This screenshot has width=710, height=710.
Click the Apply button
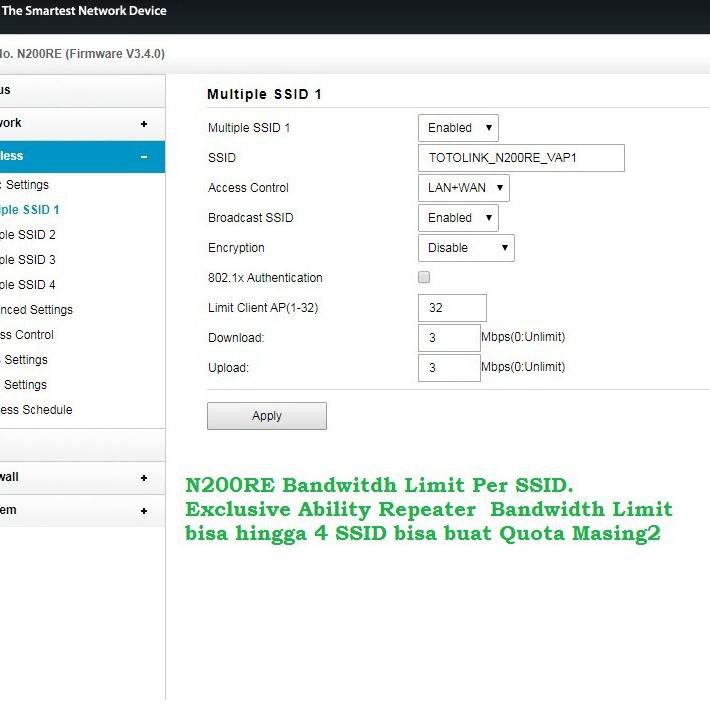267,416
